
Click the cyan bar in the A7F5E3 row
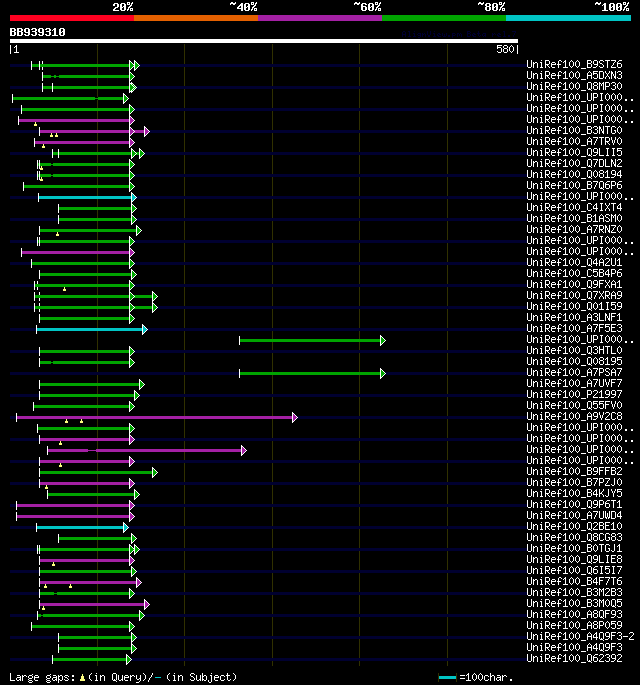[x=92, y=329]
